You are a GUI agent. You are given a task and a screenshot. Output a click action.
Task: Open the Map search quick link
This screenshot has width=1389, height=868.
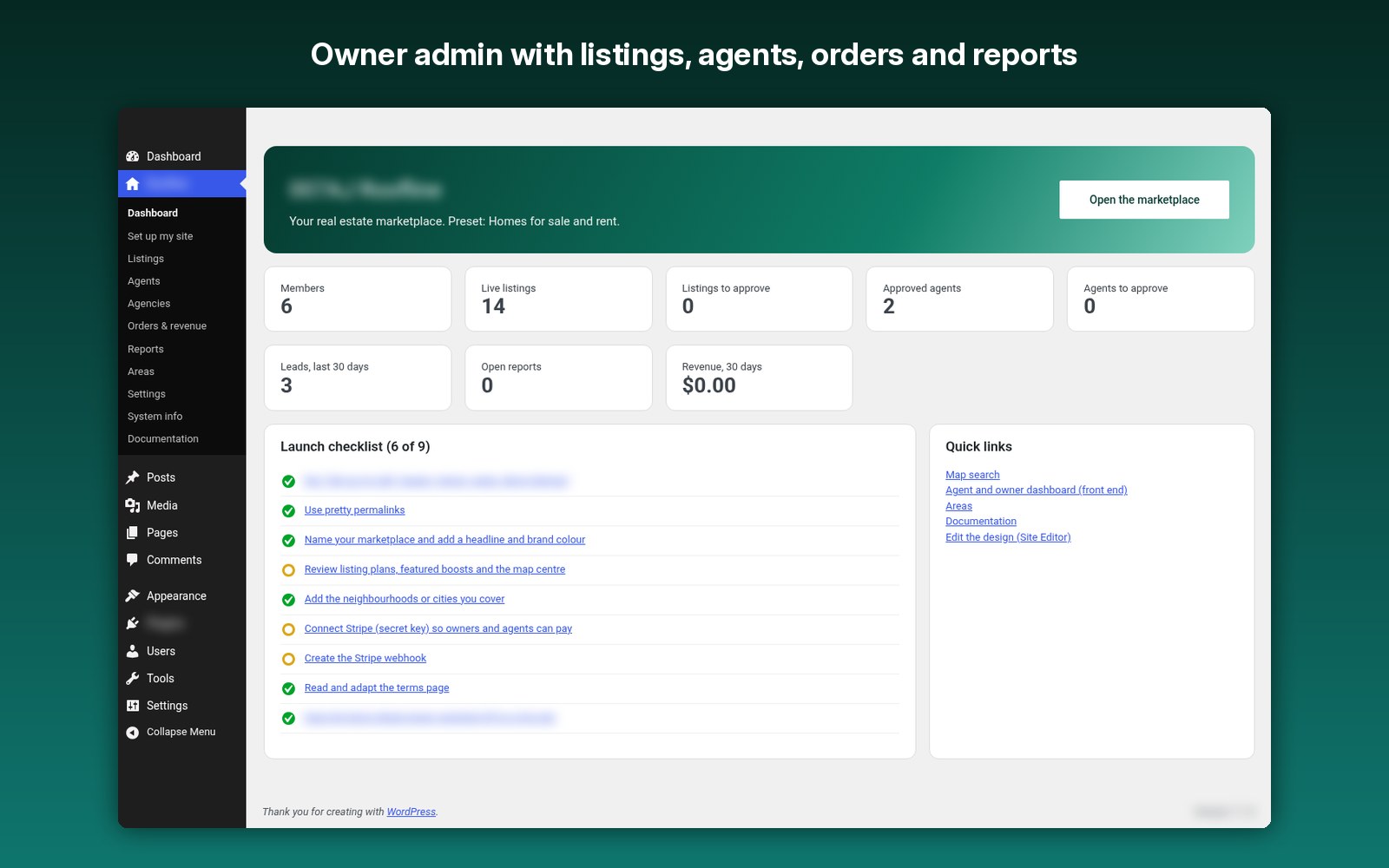972,475
